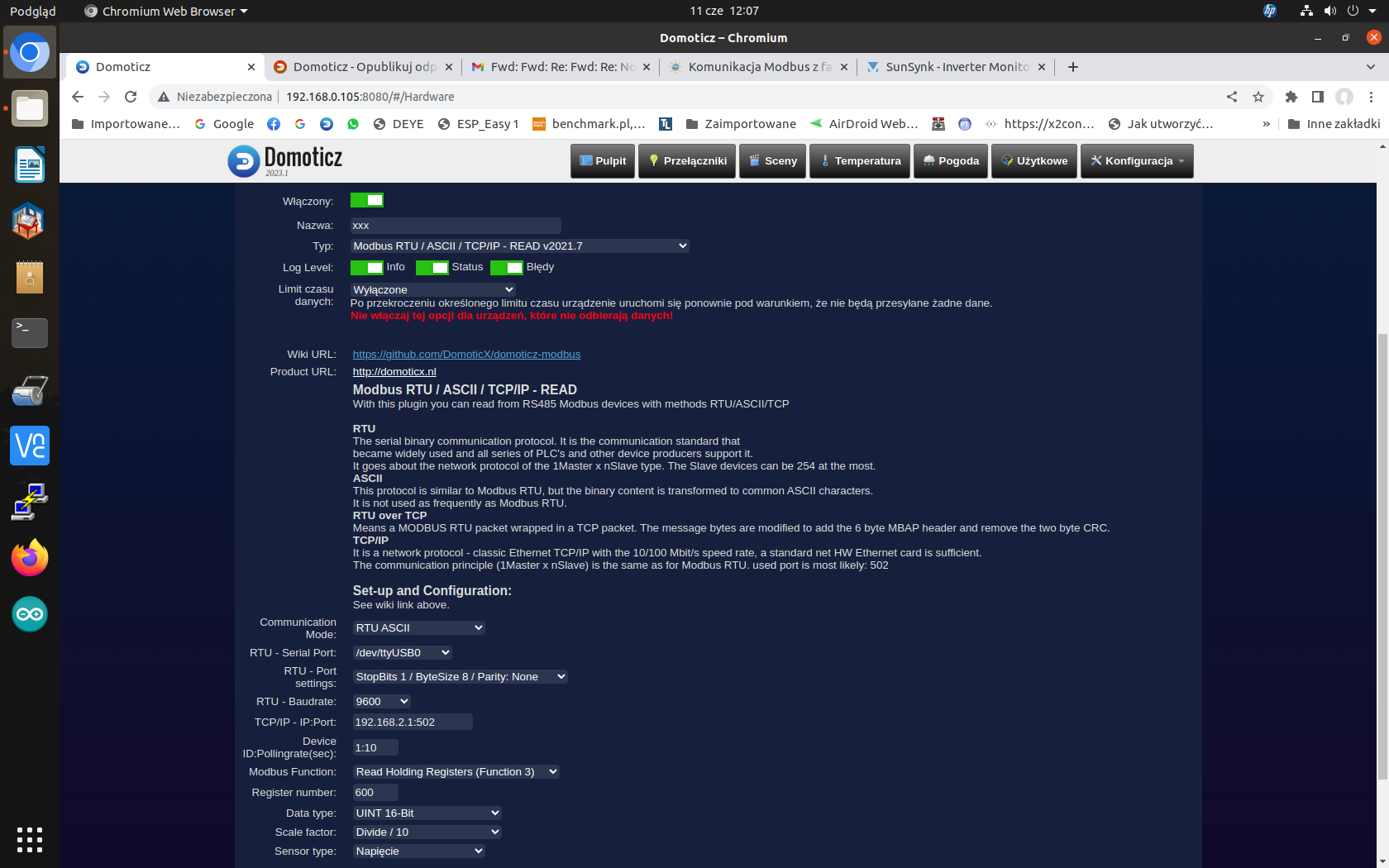Open the system volume indicator

1329,11
